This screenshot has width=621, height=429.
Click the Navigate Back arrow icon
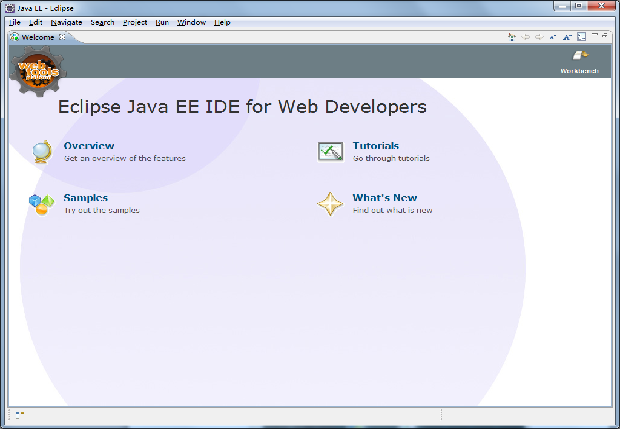pyautogui.click(x=526, y=37)
